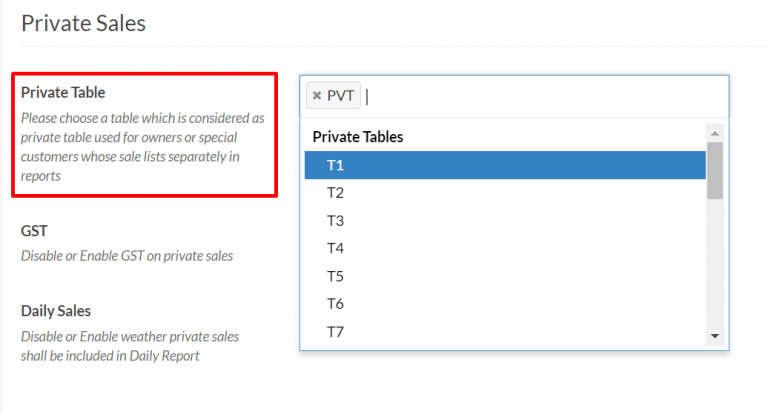Click the scroll down arrow in the dropdown list
The height and width of the screenshot is (414, 768).
714,336
